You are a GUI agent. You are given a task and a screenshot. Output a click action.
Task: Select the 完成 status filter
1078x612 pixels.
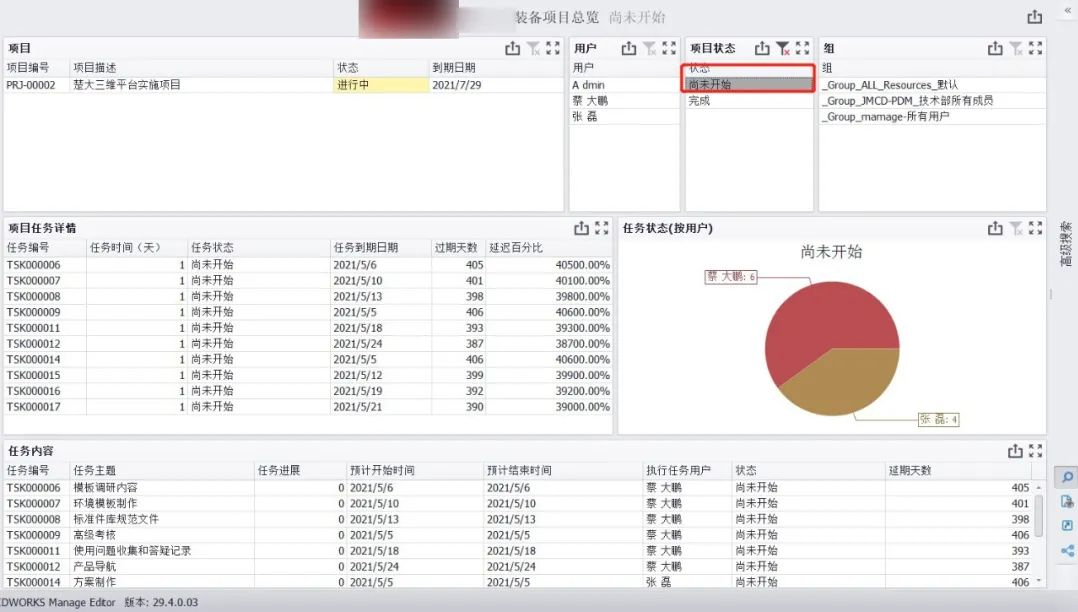[x=749, y=100]
